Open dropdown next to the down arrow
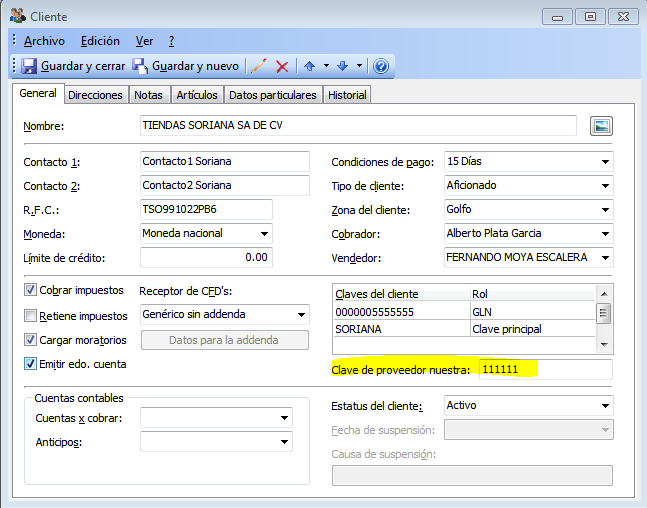The width and height of the screenshot is (647, 508). tap(359, 66)
